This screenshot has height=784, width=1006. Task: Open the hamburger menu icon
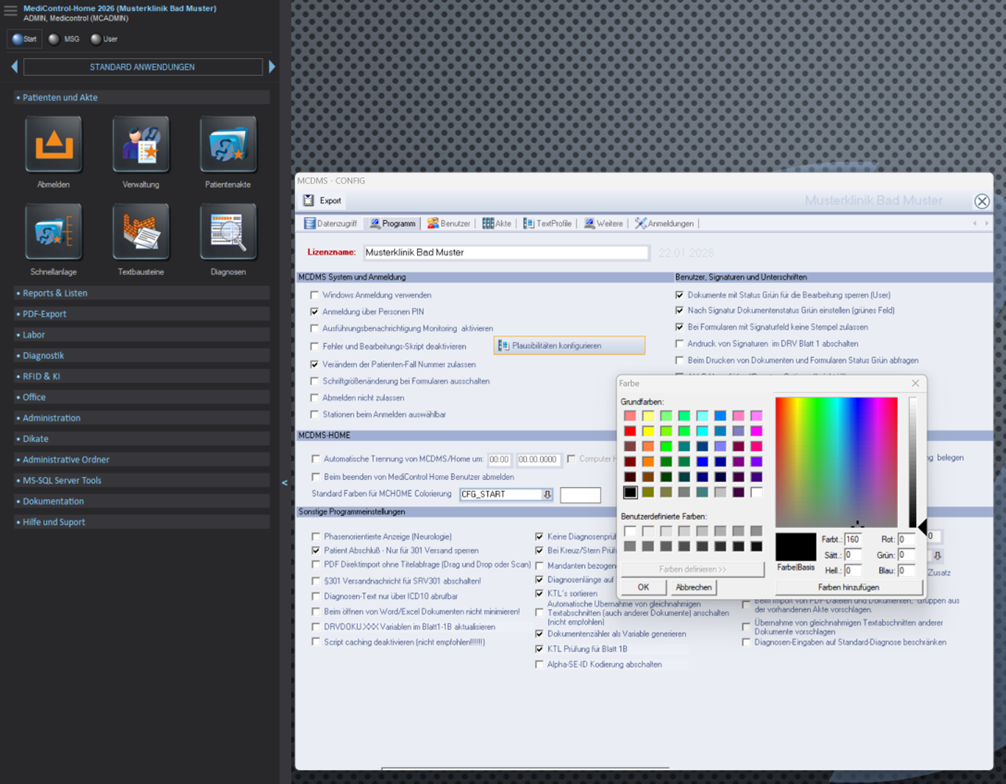coord(10,12)
